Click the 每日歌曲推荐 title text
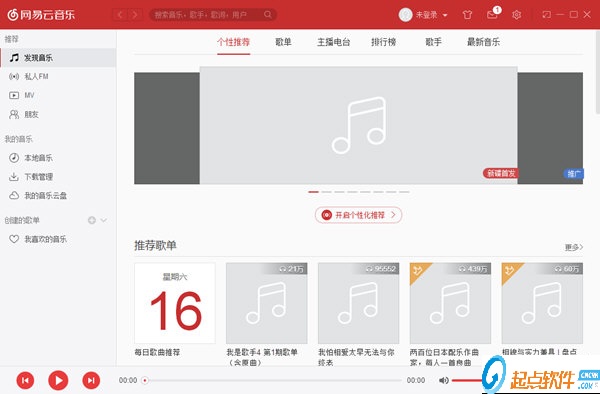This screenshot has width=600, height=394. tap(157, 352)
